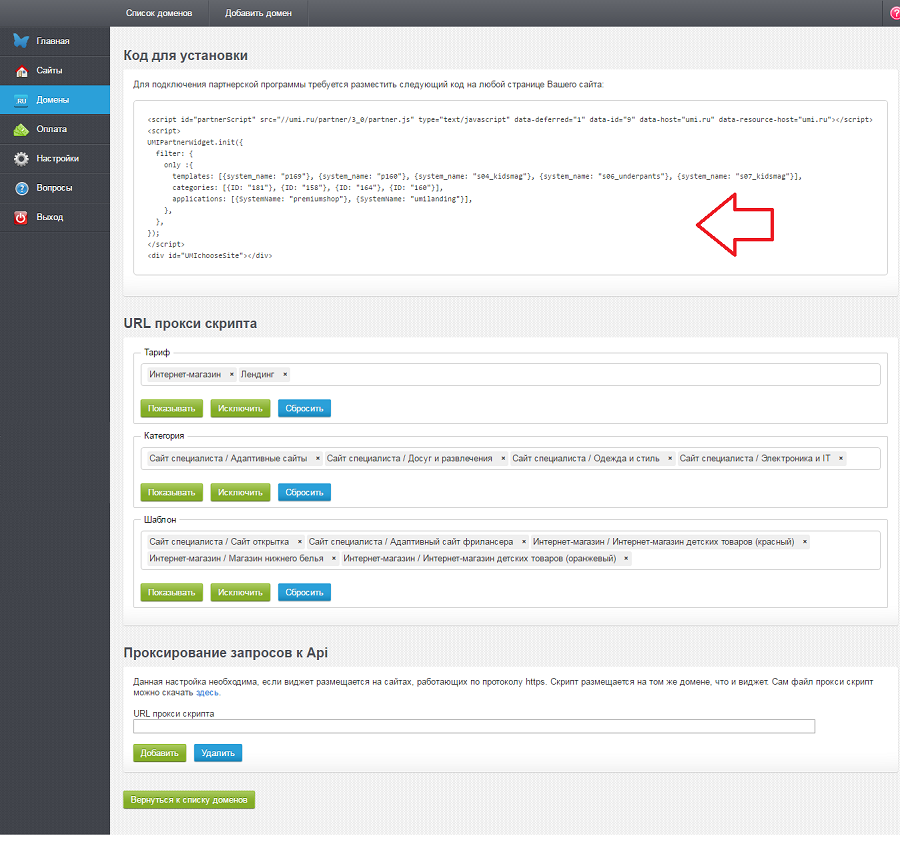Select Выход in the sidebar

(55, 217)
